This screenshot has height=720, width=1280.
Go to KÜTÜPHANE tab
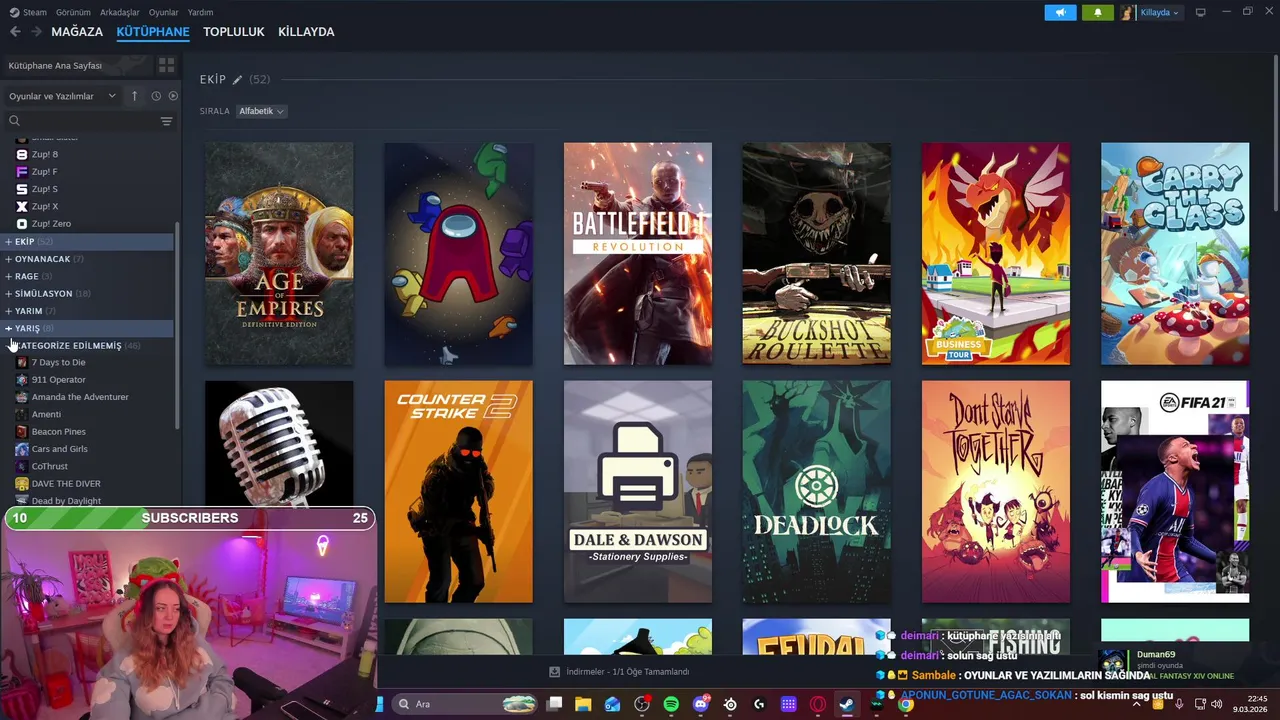153,32
